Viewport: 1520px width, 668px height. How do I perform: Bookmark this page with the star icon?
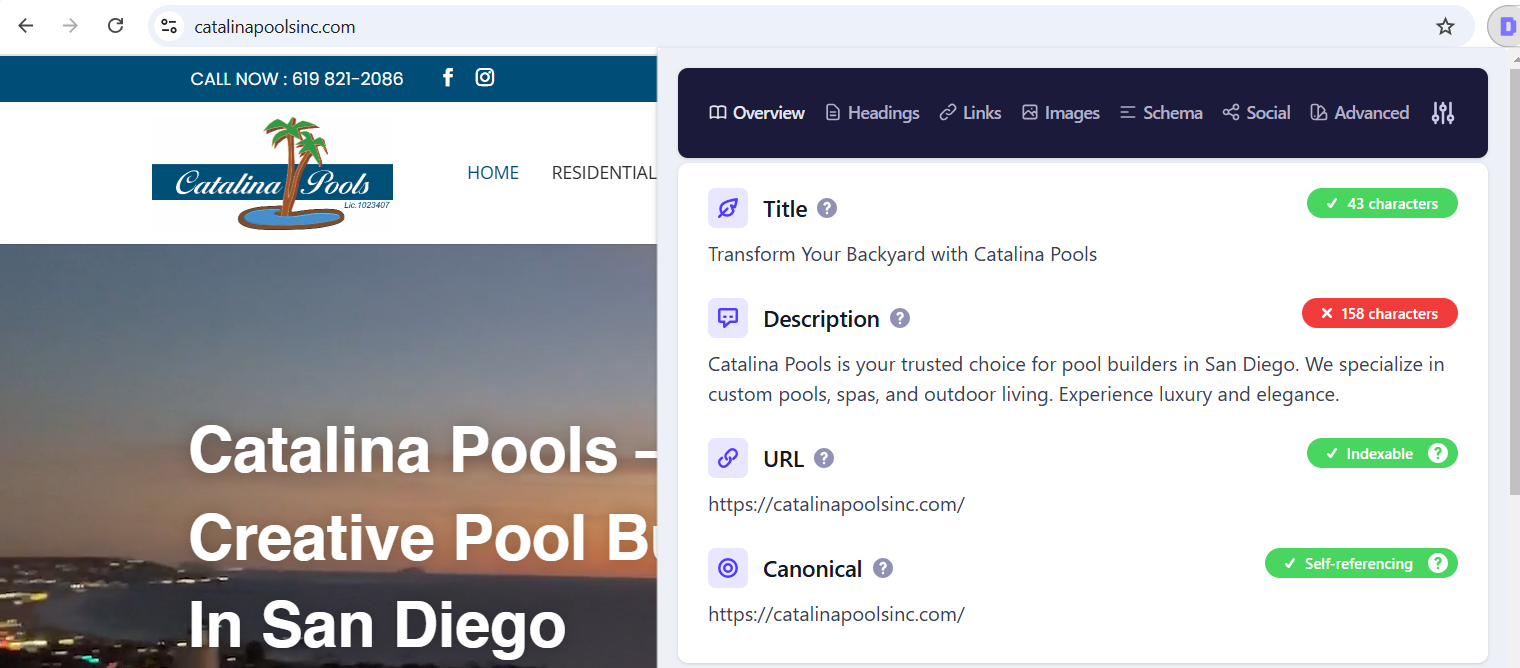tap(1445, 26)
